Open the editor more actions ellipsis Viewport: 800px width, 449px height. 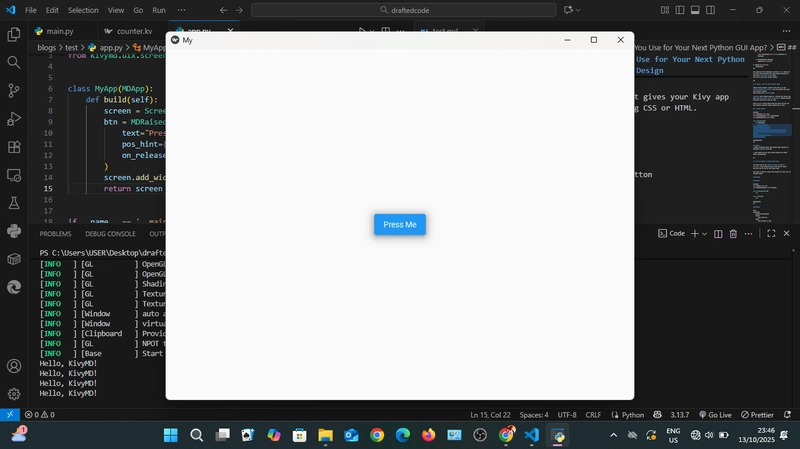click(x=786, y=31)
